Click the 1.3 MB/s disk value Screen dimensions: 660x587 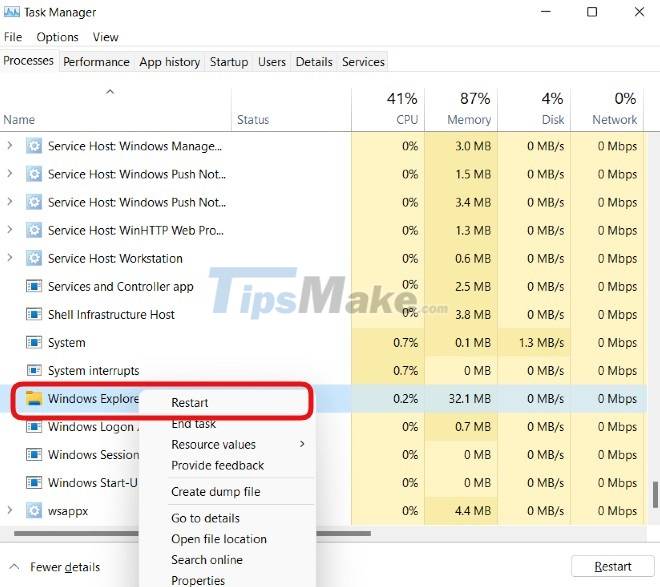click(541, 343)
